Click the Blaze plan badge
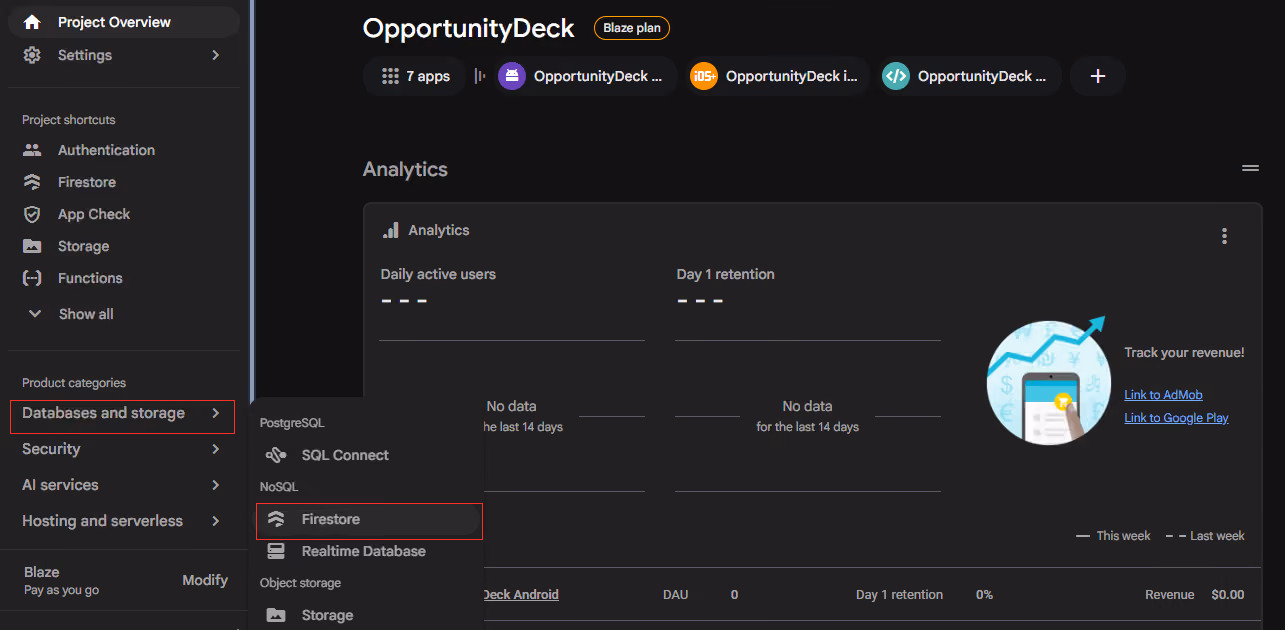1285x630 pixels. pyautogui.click(x=632, y=28)
